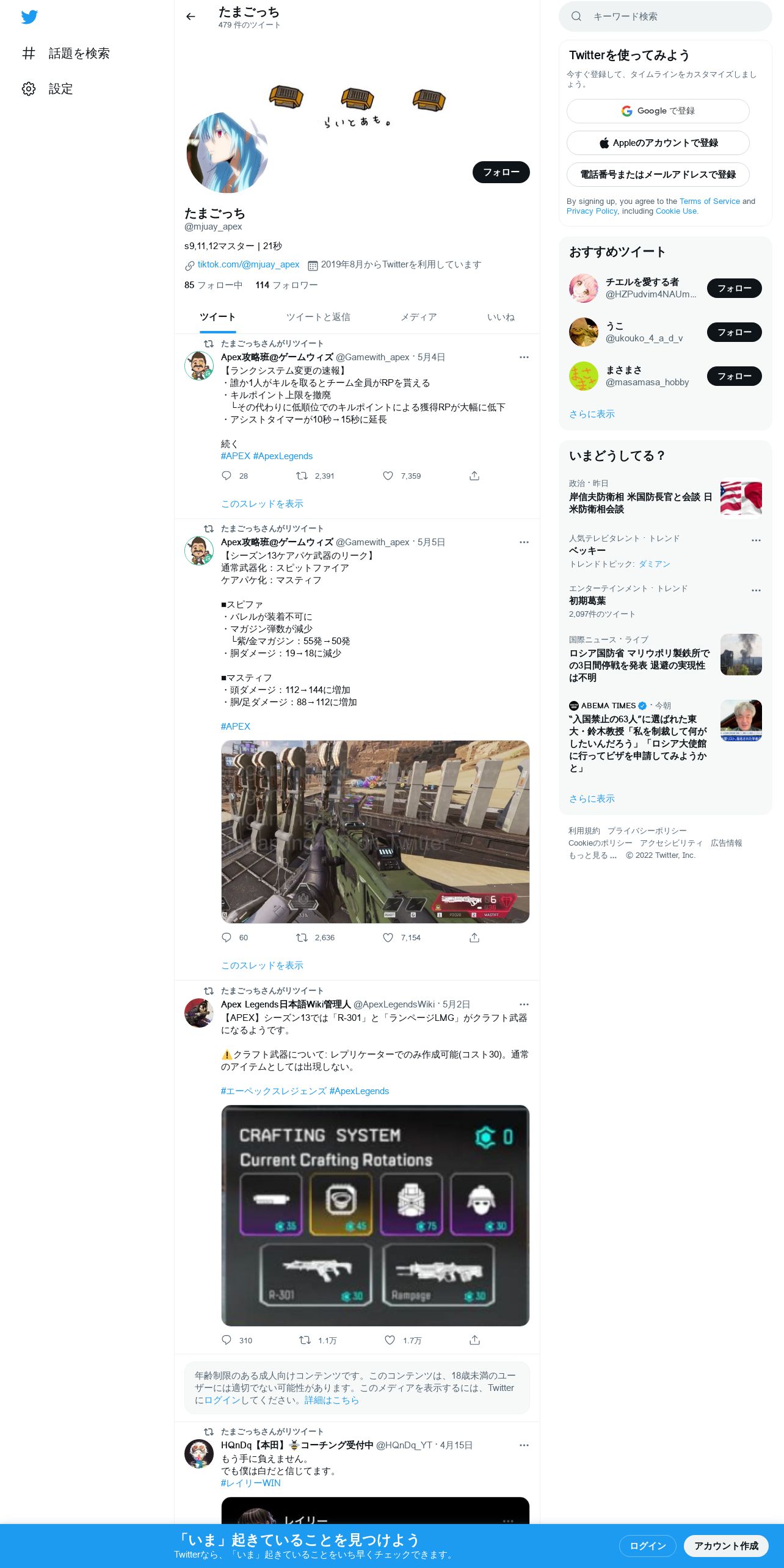
Task: Share icon on R-301 craft tweet
Action: tap(474, 1340)
